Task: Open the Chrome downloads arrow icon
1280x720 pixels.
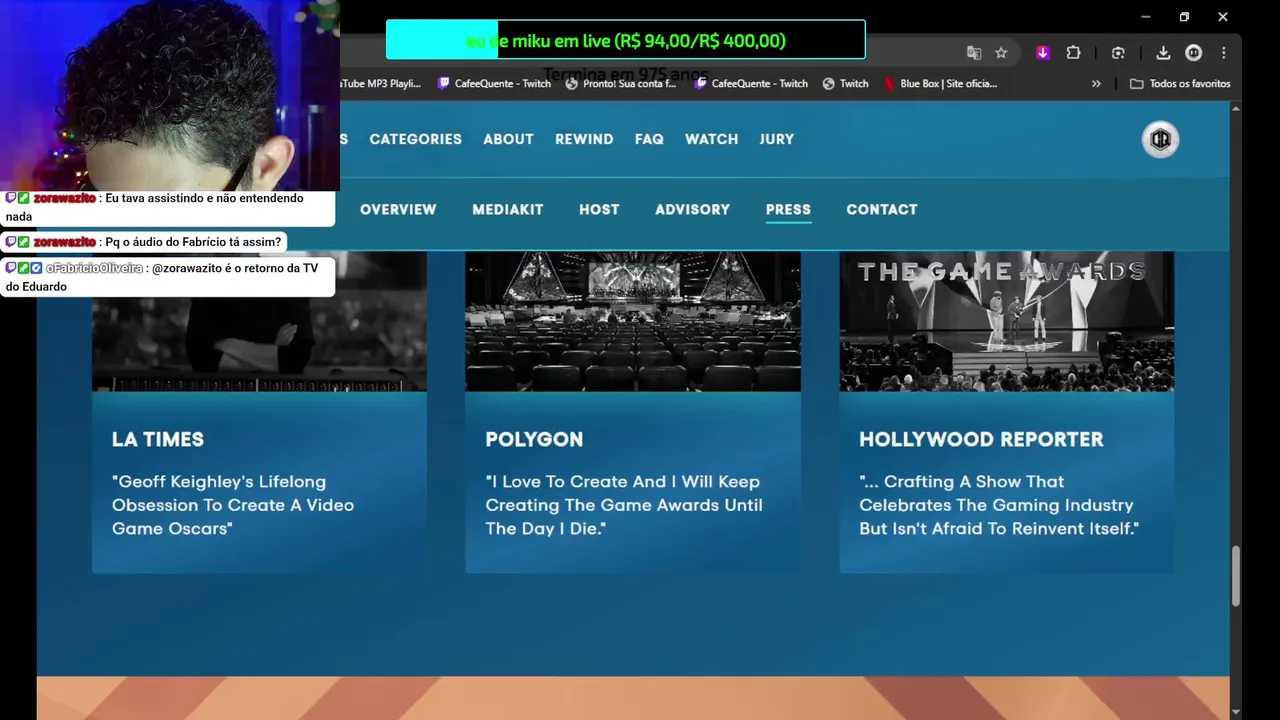Action: pyautogui.click(x=1163, y=53)
